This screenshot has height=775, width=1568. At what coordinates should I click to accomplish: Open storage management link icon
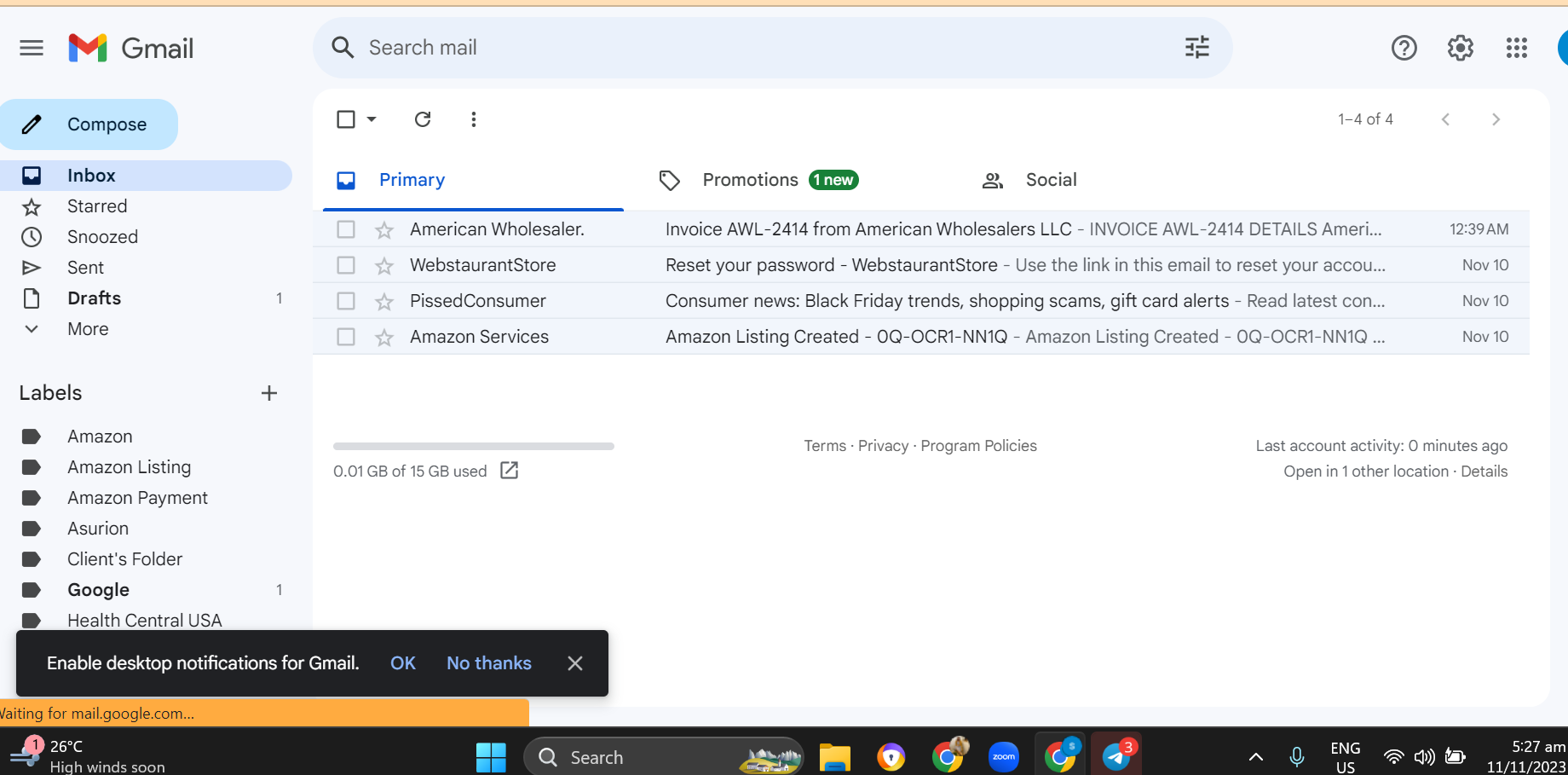510,471
